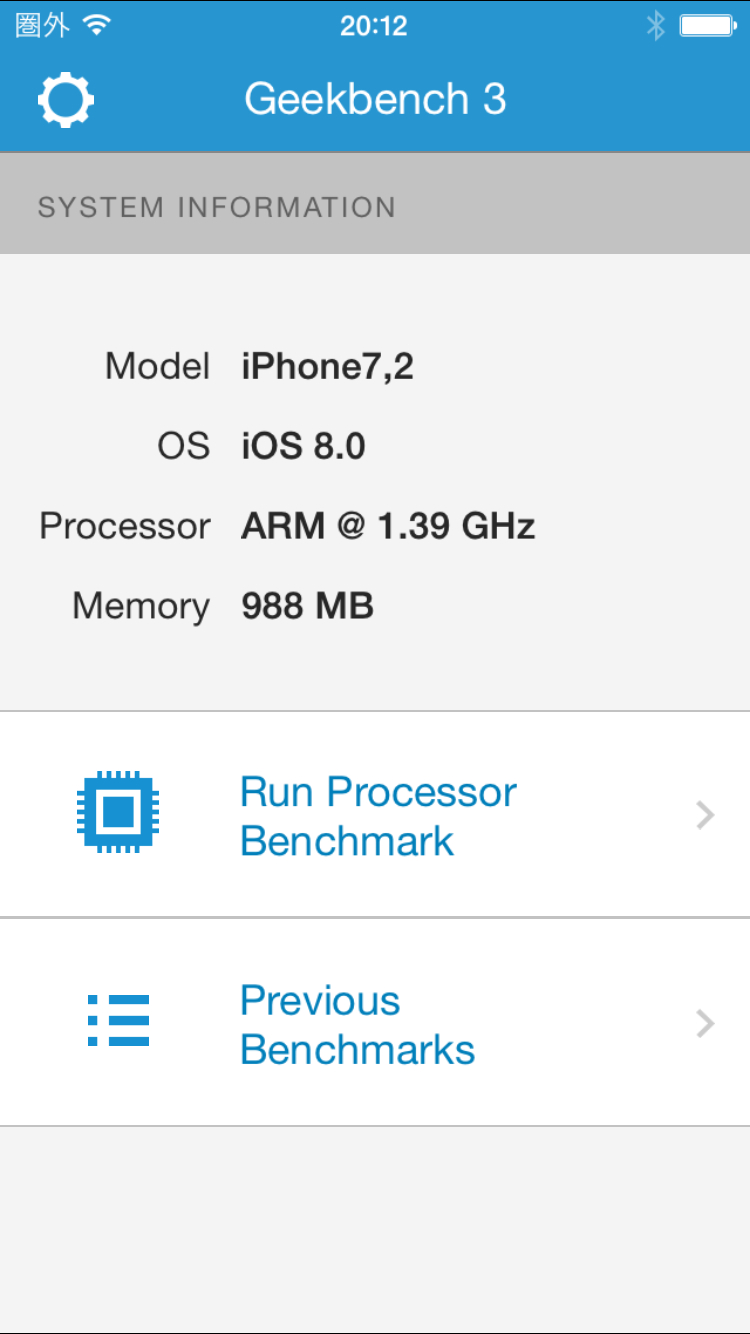The width and height of the screenshot is (750, 1334).
Task: Tap the Geekbench 3 title
Action: 375,99
